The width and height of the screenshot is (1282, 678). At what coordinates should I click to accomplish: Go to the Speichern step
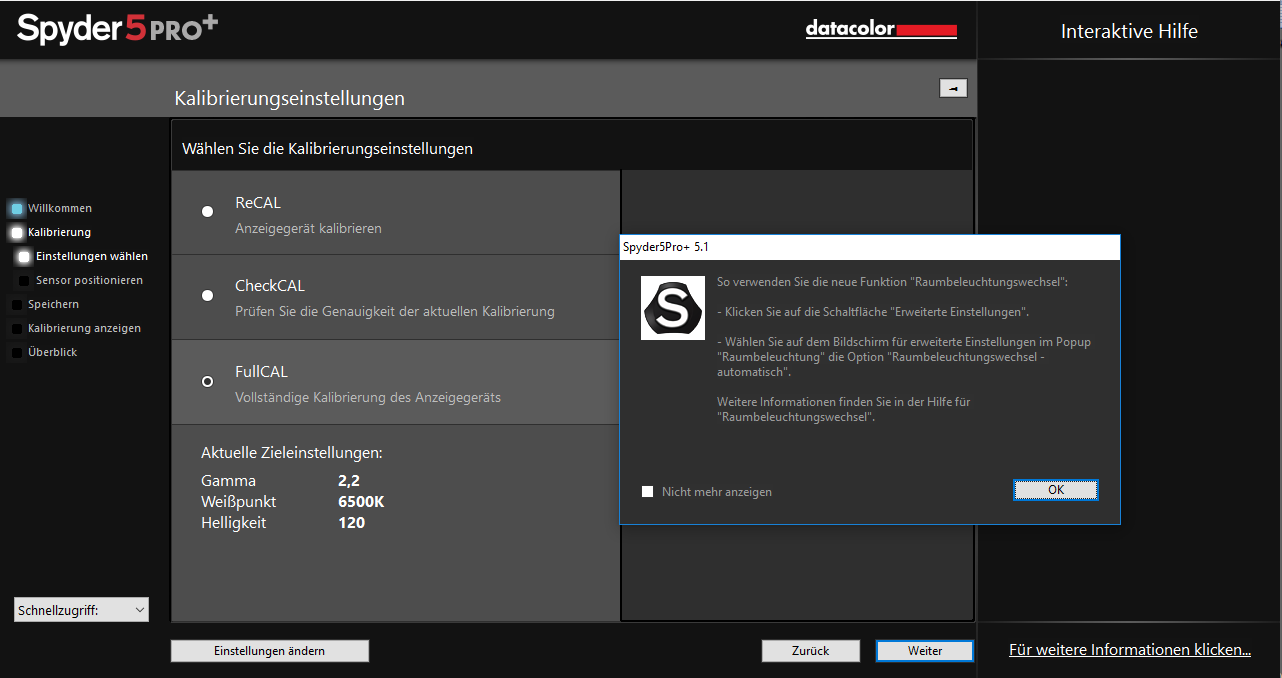(x=53, y=305)
